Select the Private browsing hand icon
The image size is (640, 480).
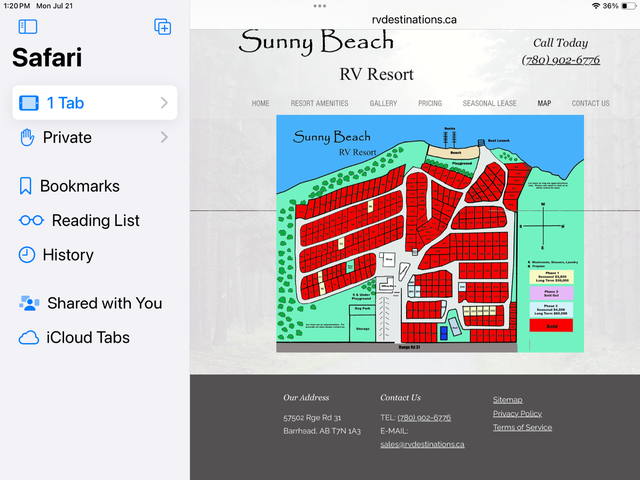[x=27, y=138]
